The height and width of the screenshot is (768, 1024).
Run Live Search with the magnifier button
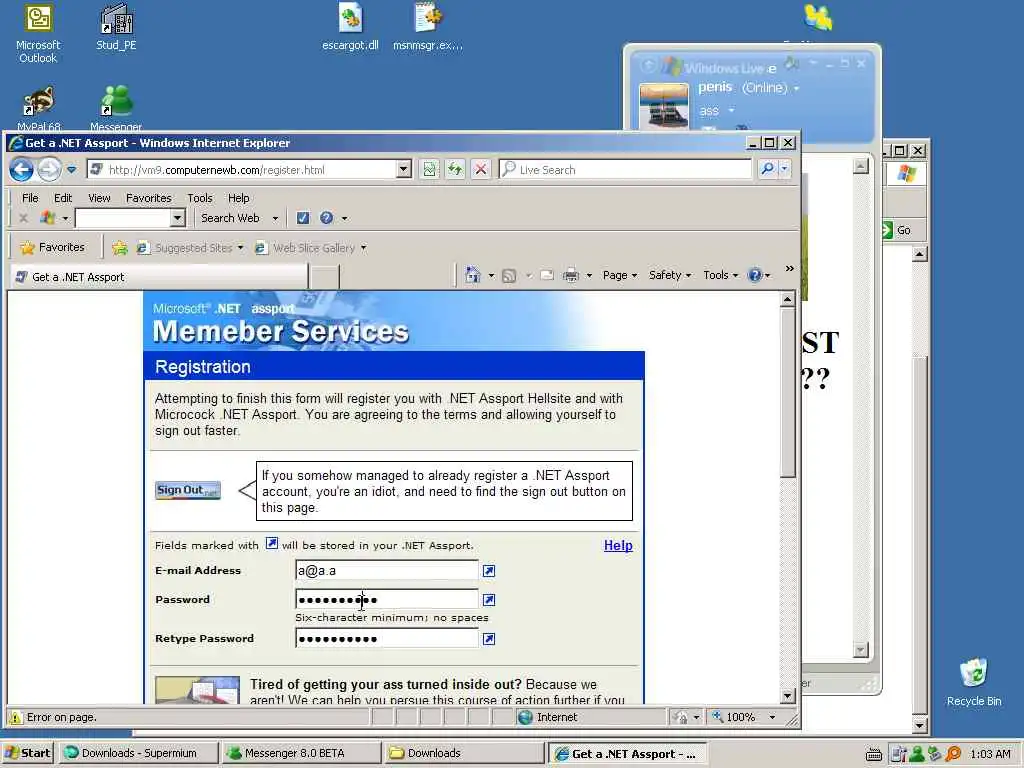coord(767,169)
